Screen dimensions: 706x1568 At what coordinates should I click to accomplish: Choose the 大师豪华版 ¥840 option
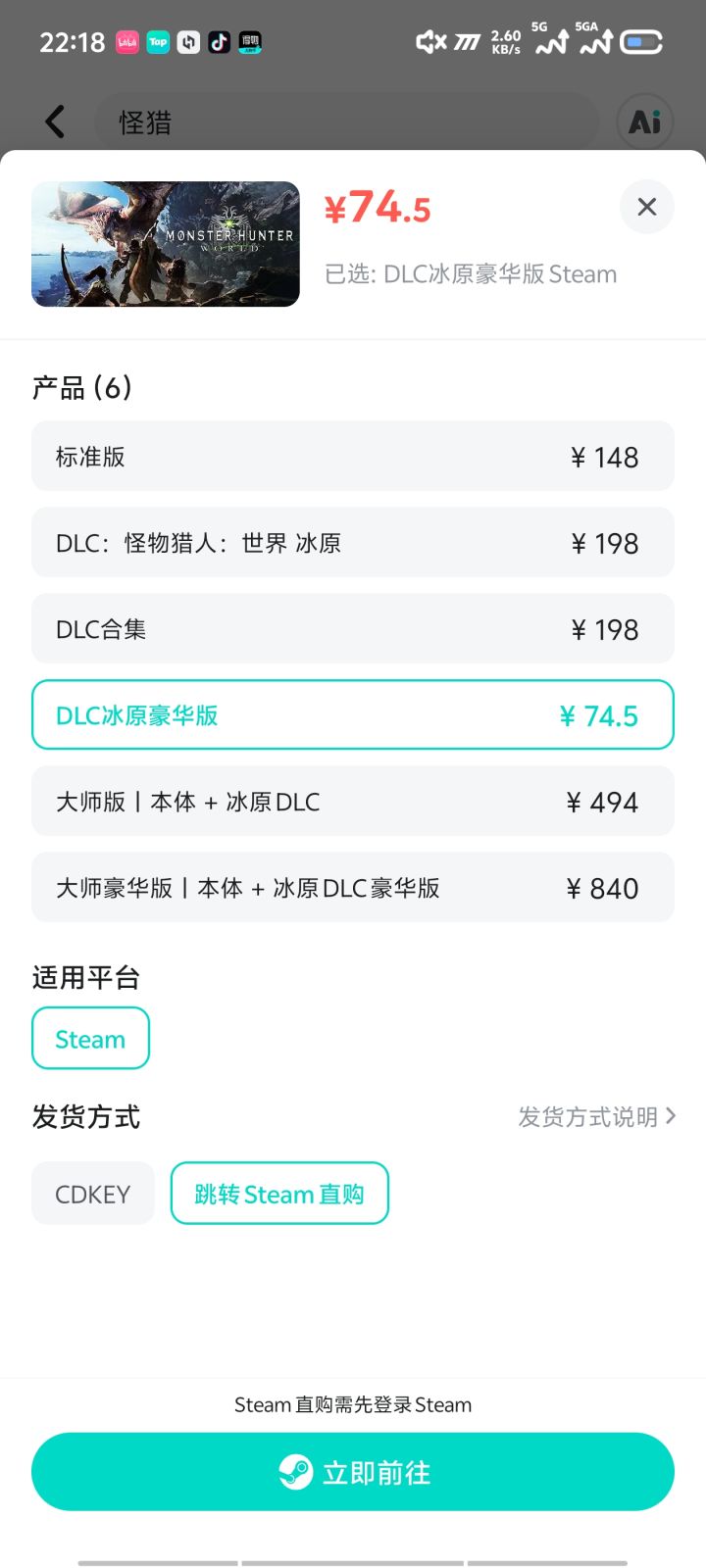353,888
